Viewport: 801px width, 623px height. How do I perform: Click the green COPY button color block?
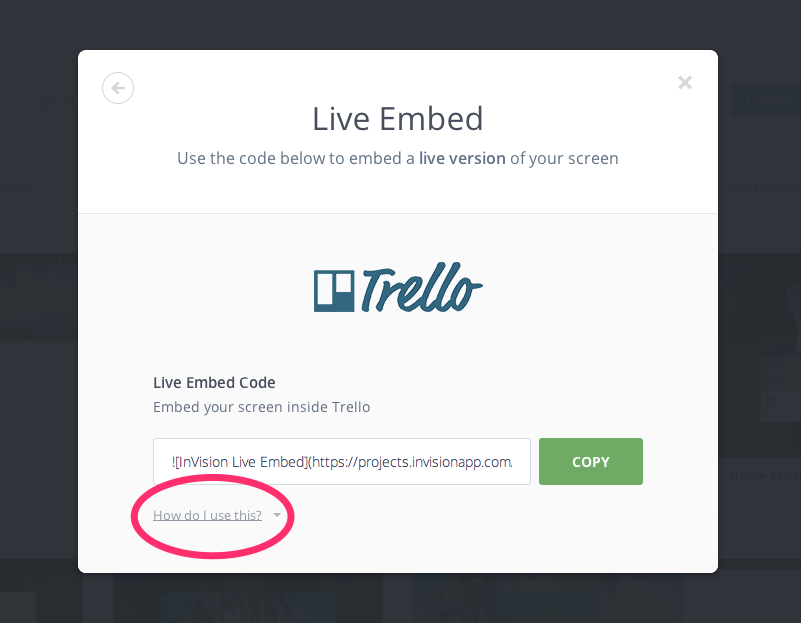[590, 461]
